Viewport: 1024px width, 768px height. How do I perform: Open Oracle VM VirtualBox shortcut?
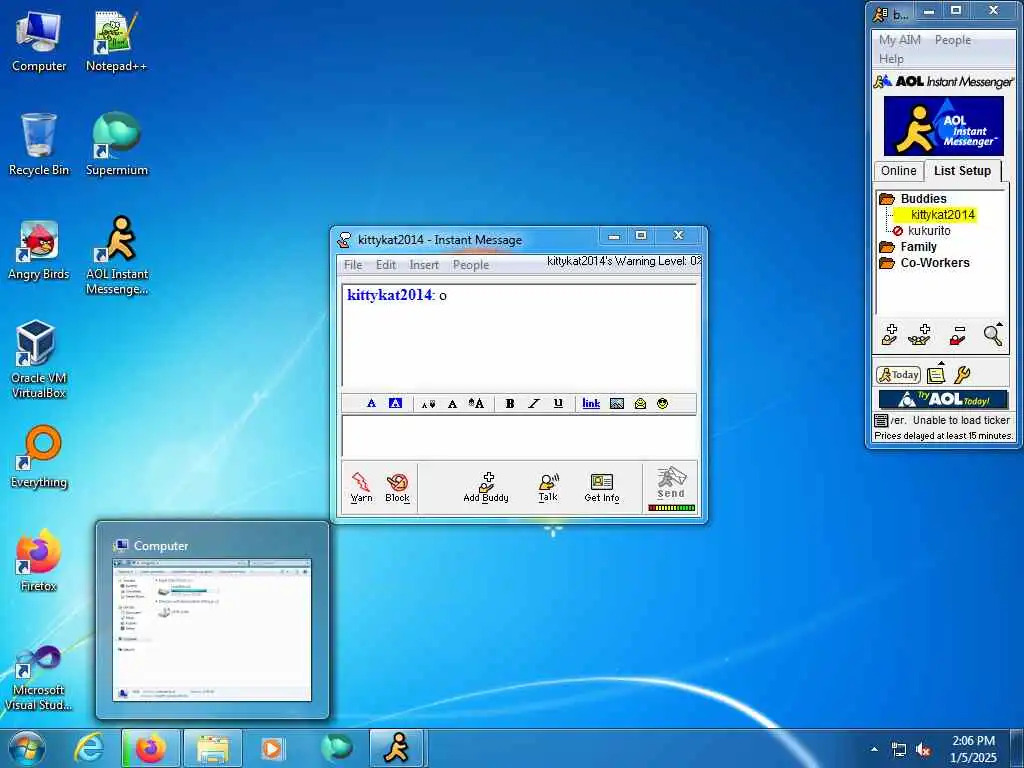pos(38,359)
